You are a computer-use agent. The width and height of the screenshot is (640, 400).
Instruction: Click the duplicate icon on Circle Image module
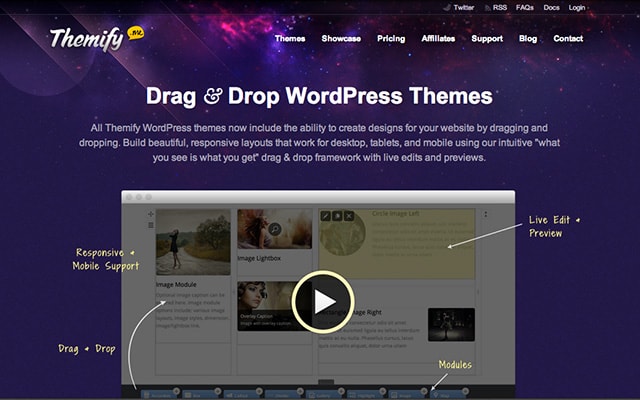click(x=338, y=216)
